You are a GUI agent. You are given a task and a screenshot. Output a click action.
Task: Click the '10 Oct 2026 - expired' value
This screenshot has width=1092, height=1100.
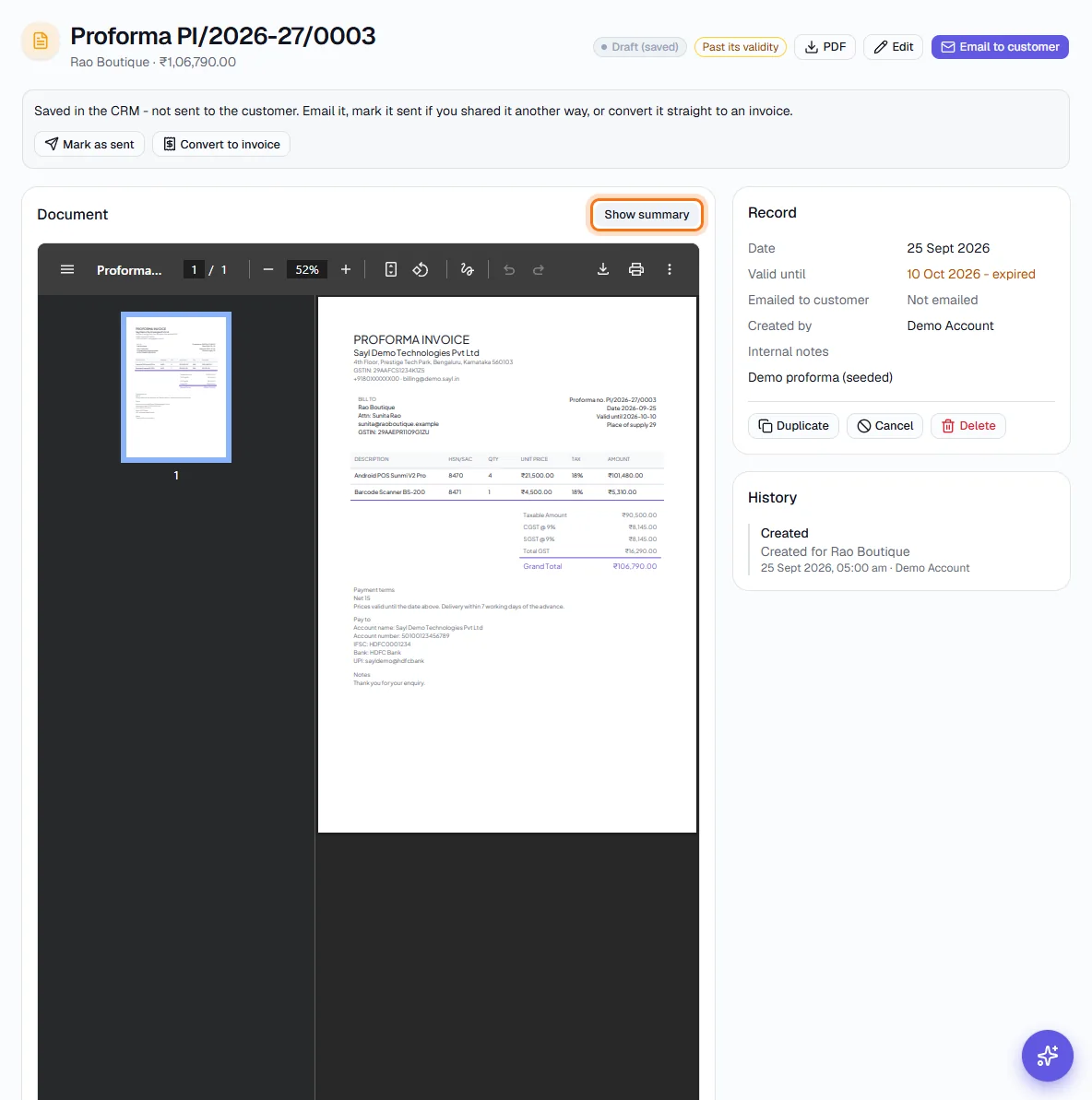[970, 274]
